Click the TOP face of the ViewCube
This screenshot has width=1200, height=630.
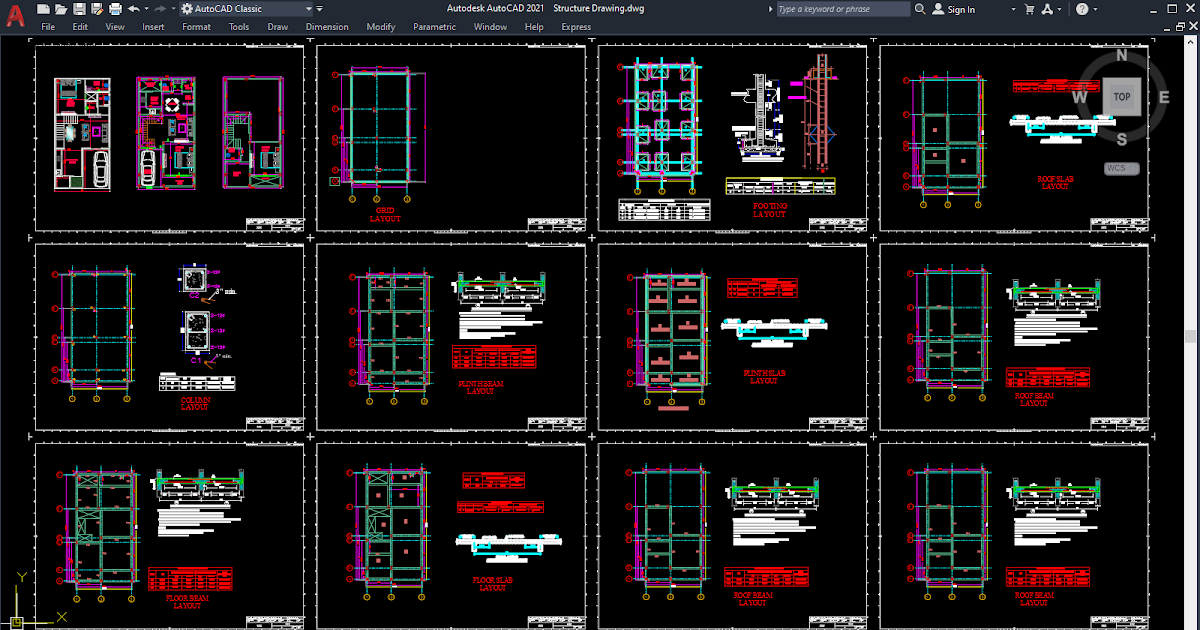(x=1122, y=96)
